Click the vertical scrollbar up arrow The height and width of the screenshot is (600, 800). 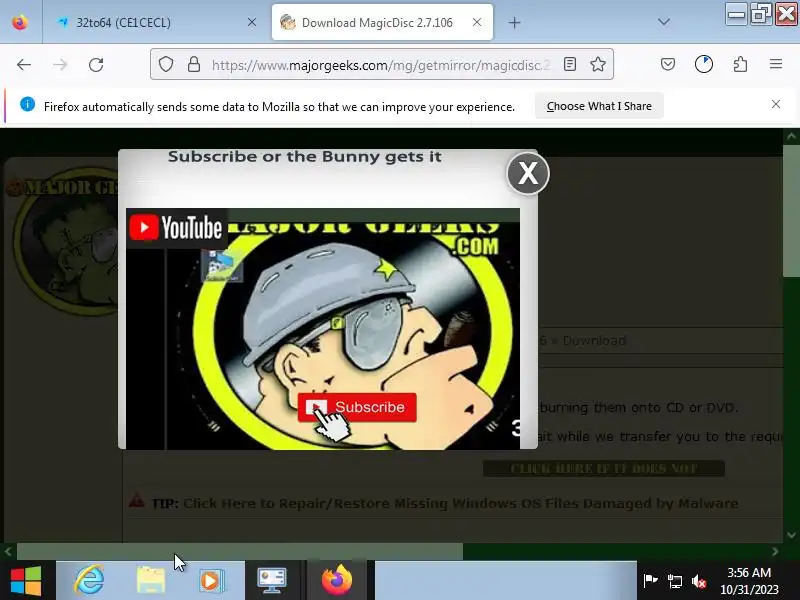coord(791,137)
